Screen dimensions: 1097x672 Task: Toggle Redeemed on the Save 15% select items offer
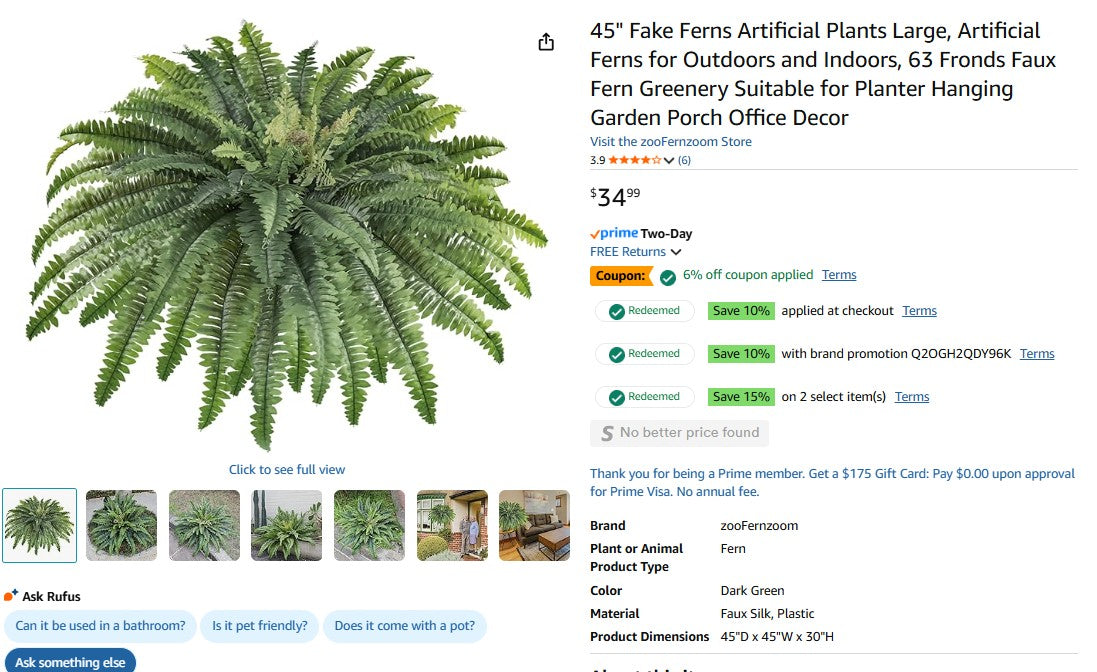(x=645, y=396)
